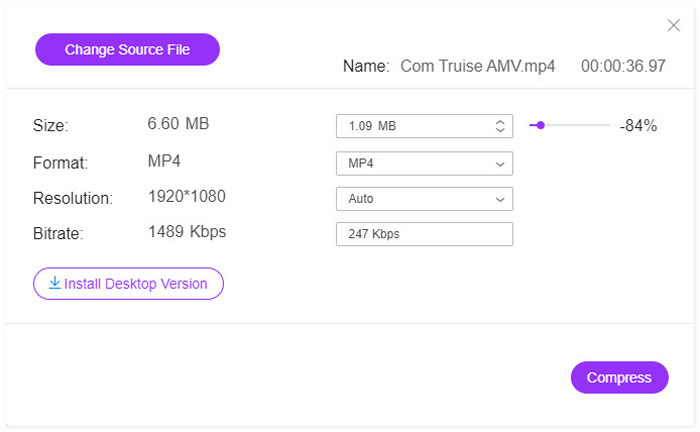Click the 247 Kbps bitrate field
The height and width of the screenshot is (432, 700).
pos(424,234)
